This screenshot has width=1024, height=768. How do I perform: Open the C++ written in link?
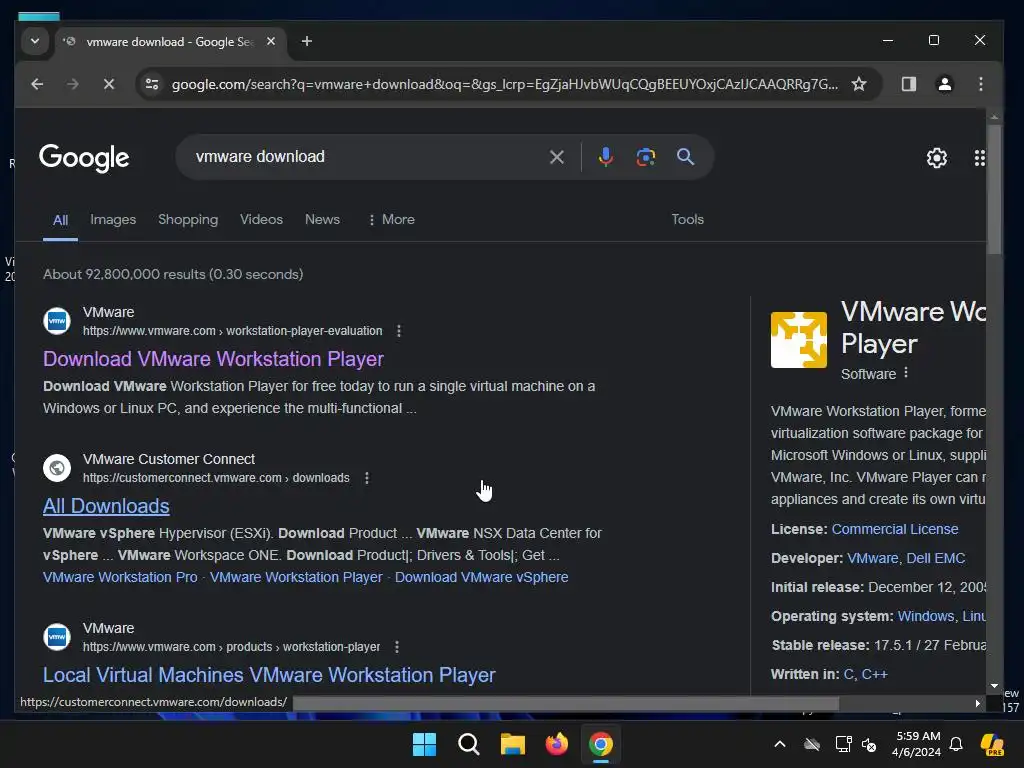(x=874, y=674)
